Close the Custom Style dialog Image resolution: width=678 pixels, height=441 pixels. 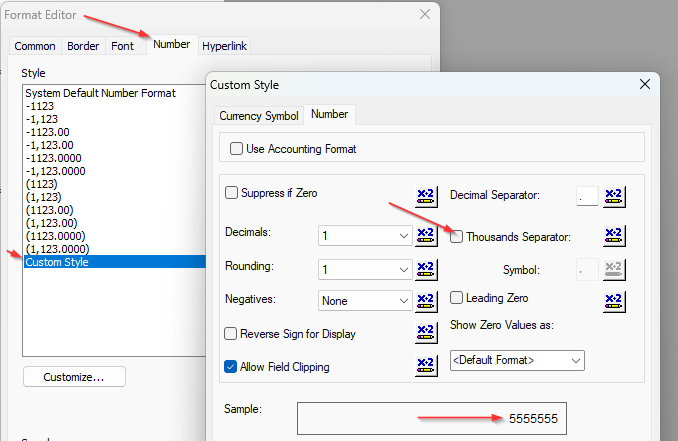coord(645,84)
